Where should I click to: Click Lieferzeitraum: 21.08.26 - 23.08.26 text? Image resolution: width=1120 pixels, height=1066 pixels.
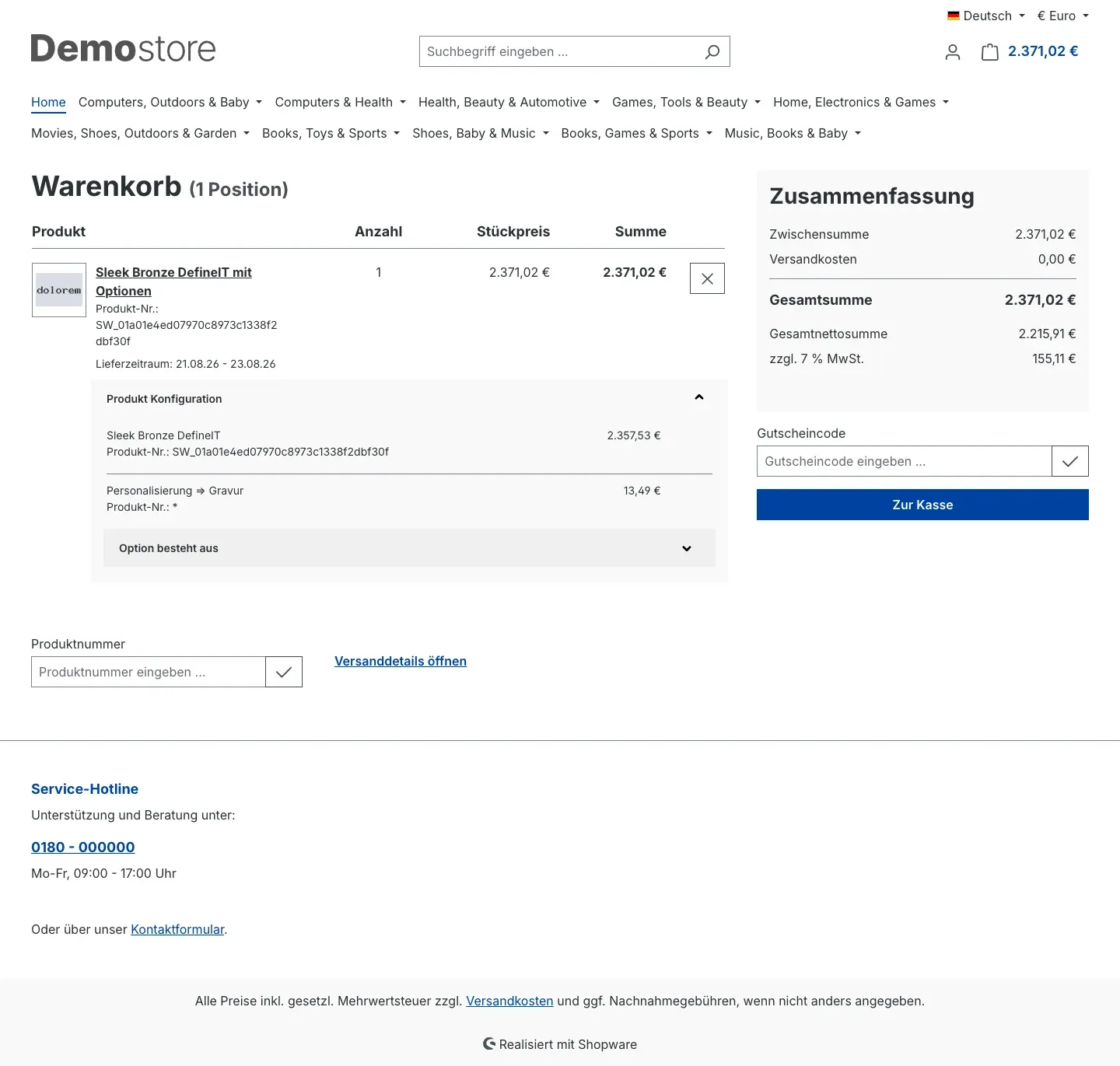coord(185,364)
